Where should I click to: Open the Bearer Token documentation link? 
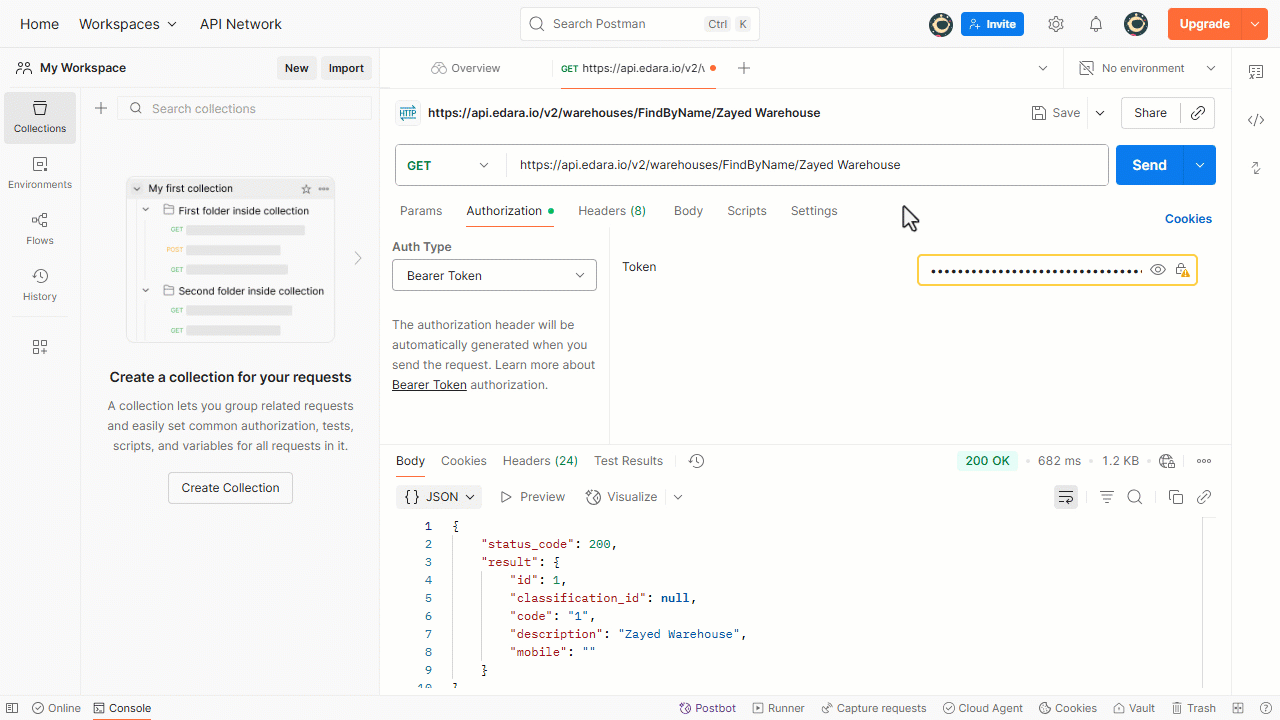[x=429, y=385]
